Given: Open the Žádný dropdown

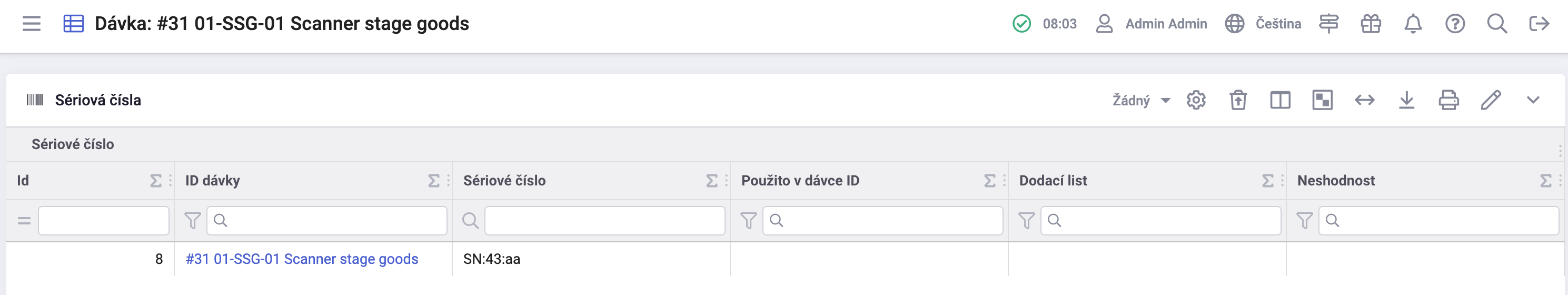Looking at the screenshot, I should point(1140,101).
